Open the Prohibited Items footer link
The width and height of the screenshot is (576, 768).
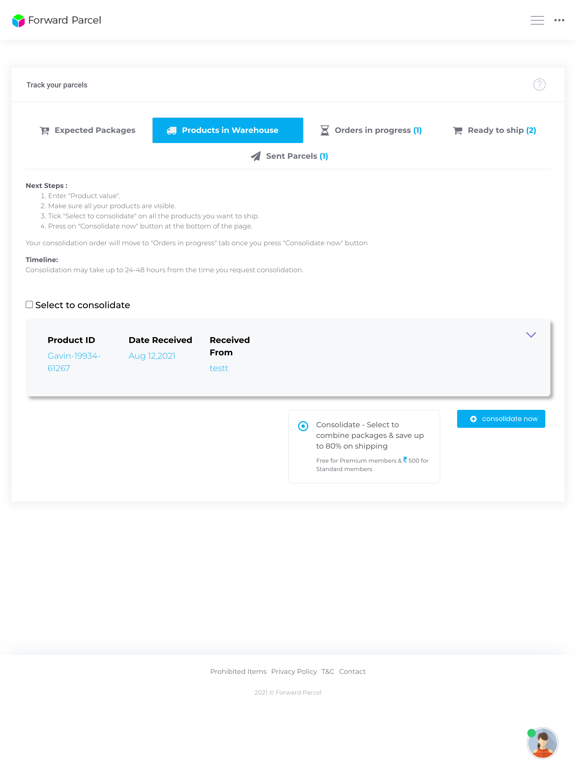click(x=238, y=672)
